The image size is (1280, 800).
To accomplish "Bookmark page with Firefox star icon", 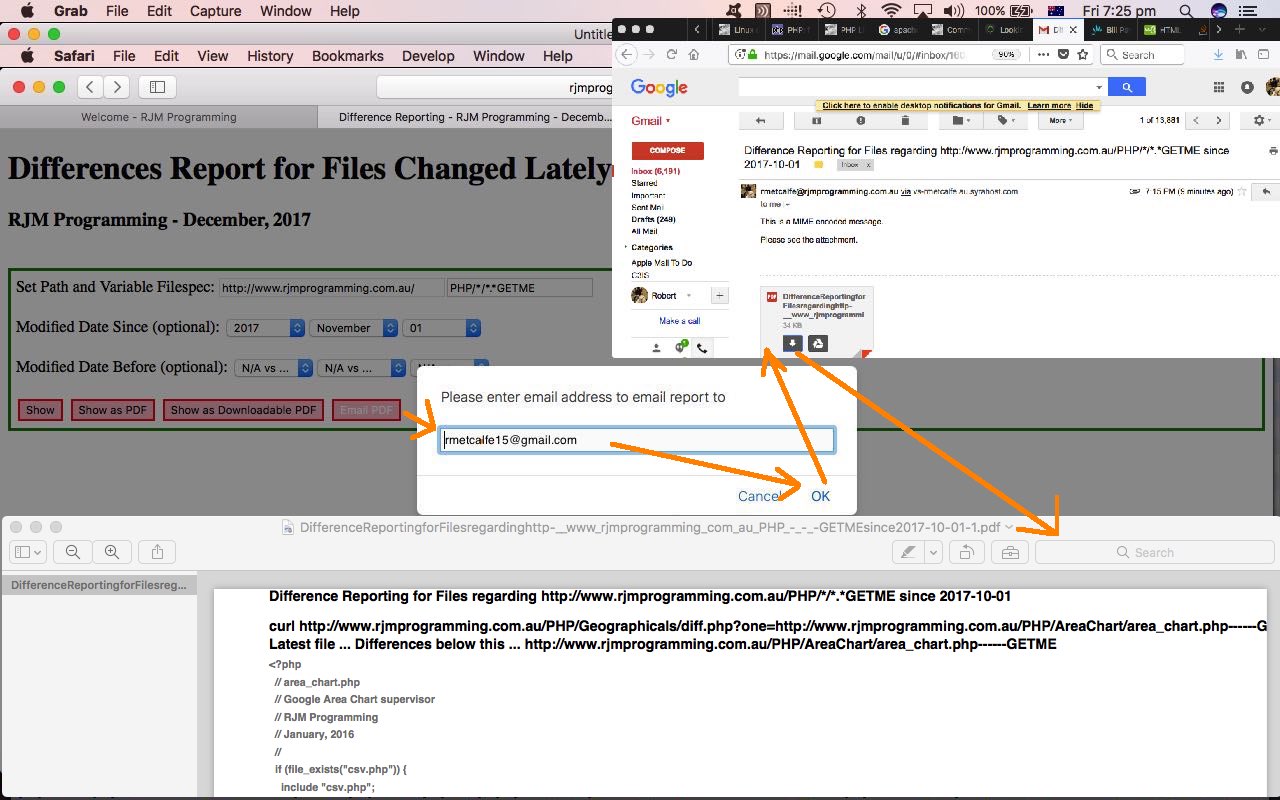I will [1082, 55].
